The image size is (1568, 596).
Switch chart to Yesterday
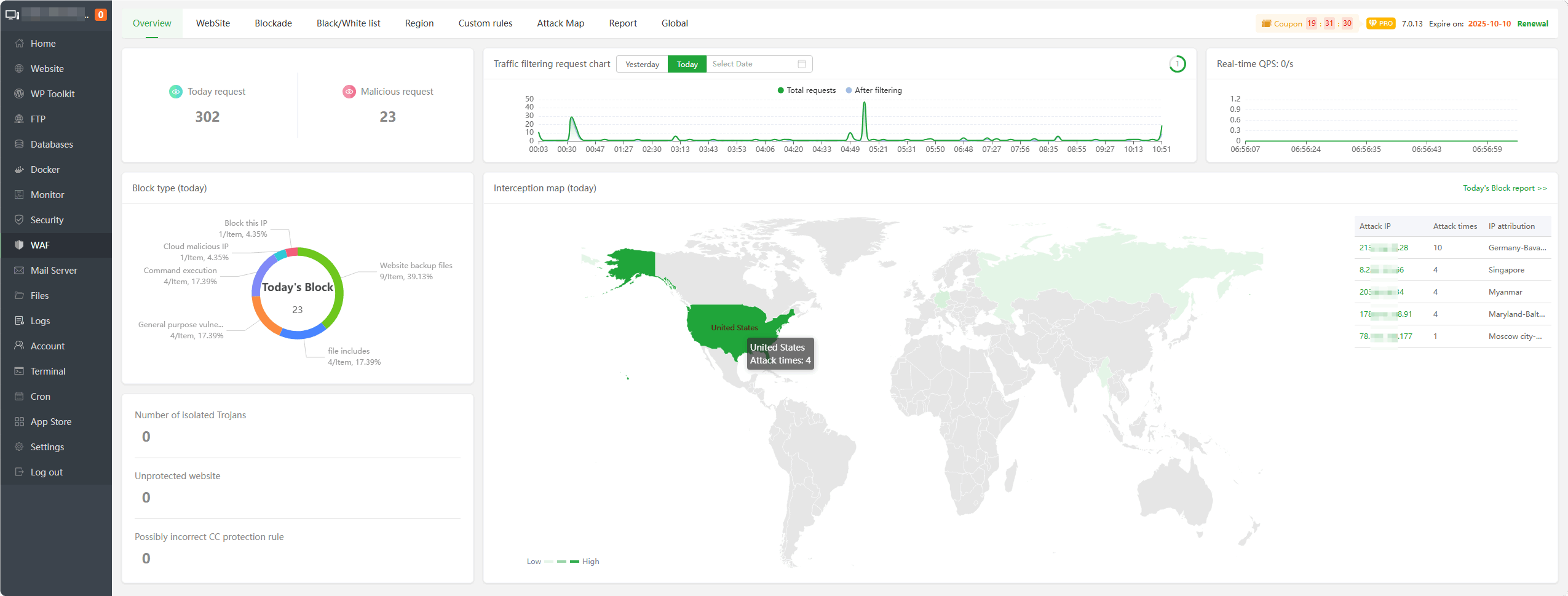pyautogui.click(x=642, y=64)
